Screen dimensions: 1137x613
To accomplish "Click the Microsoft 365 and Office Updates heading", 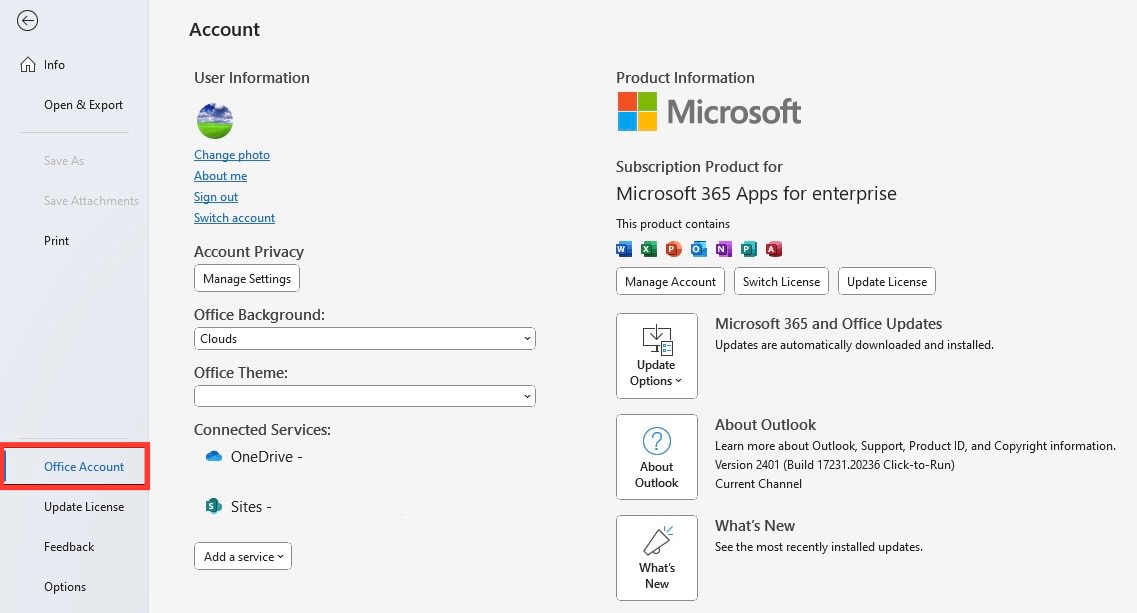I will coord(829,324).
